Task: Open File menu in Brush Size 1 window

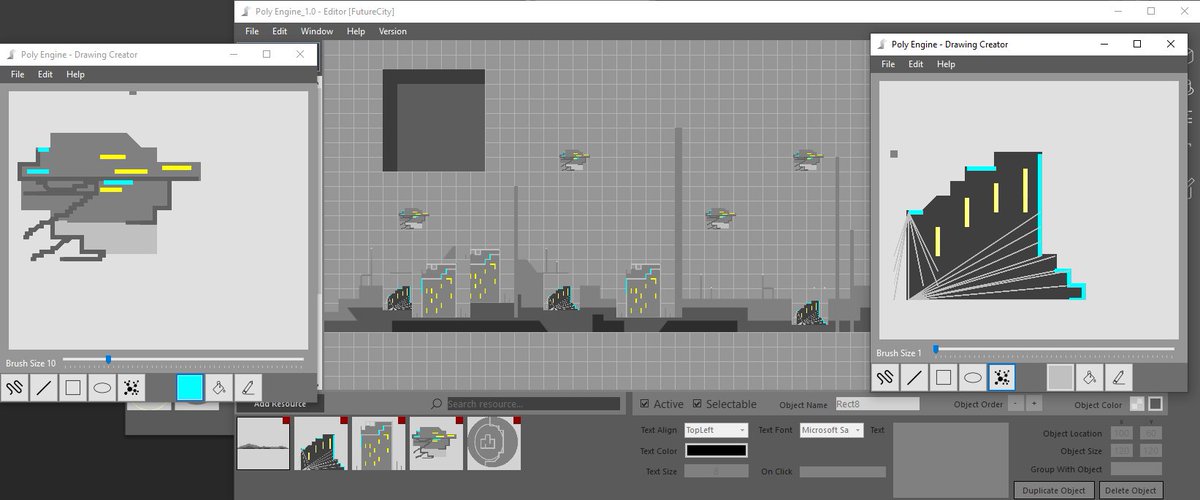Action: (888, 64)
